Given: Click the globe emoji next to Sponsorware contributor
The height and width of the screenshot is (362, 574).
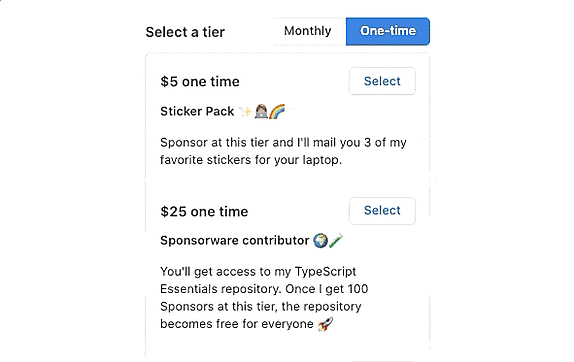Looking at the screenshot, I should [320, 240].
